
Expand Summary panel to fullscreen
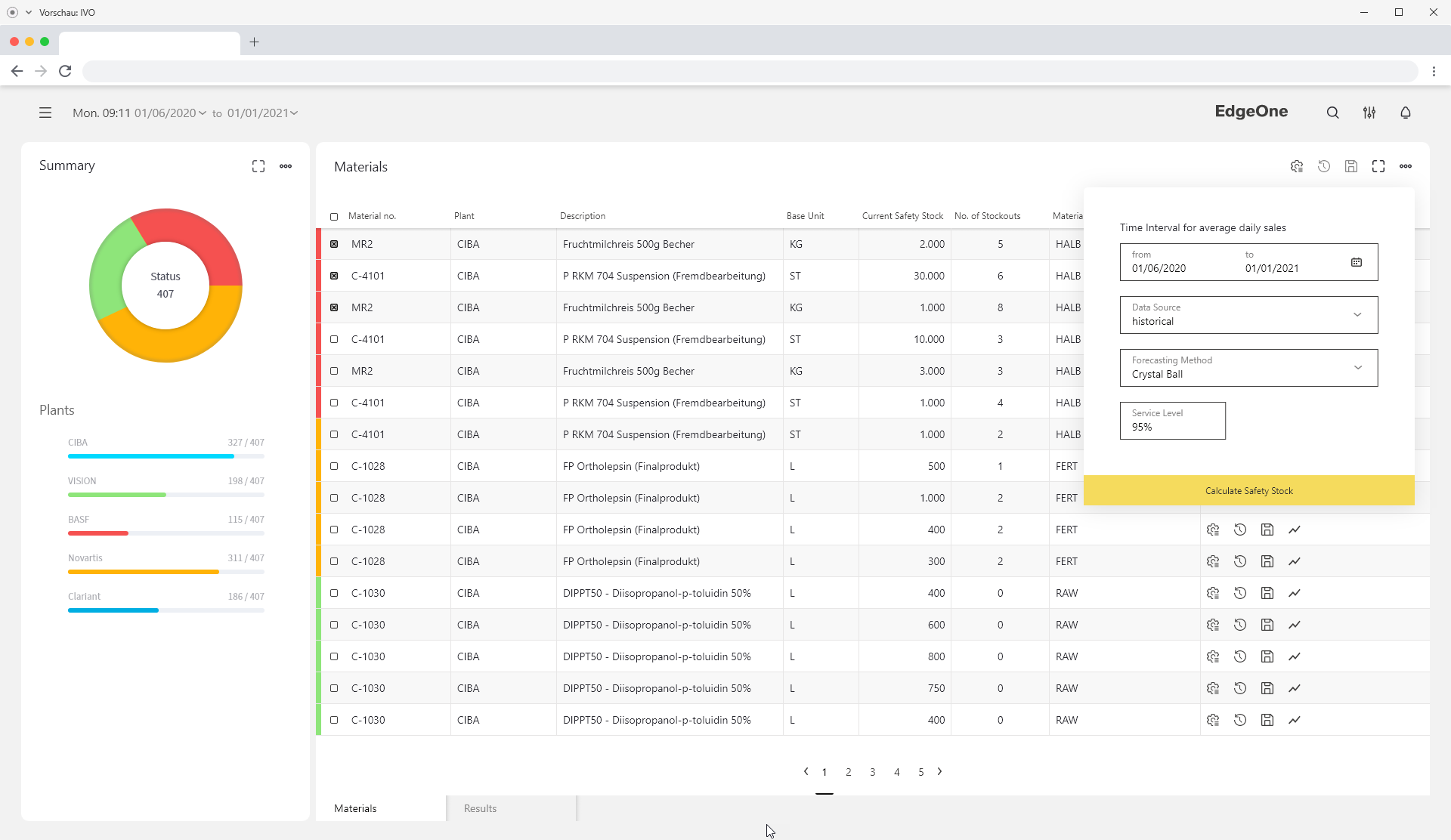click(x=258, y=166)
